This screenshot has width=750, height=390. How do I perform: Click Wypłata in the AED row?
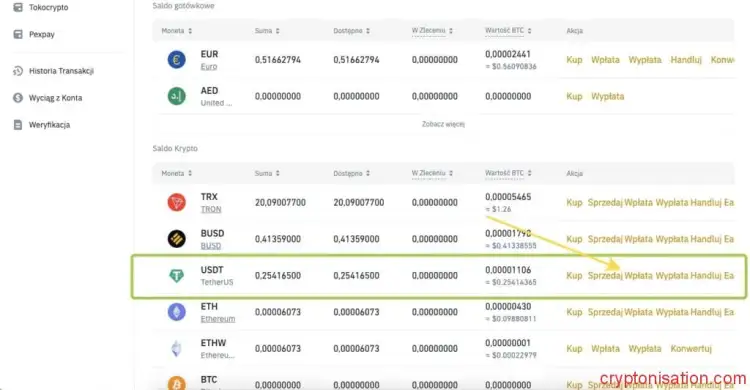[x=607, y=96]
